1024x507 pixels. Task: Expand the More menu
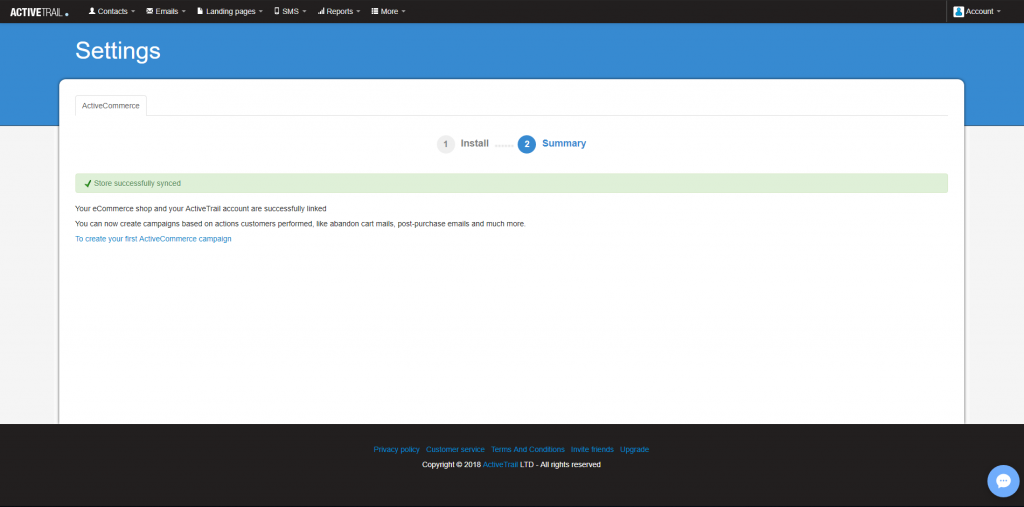coord(389,11)
